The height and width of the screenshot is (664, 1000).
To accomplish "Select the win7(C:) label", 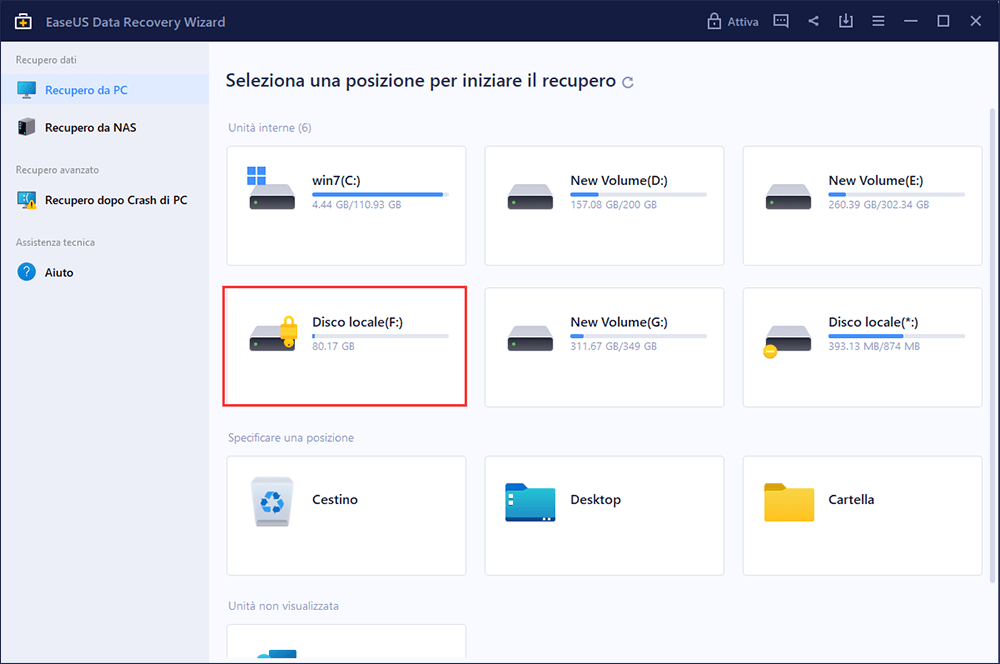I will [336, 181].
